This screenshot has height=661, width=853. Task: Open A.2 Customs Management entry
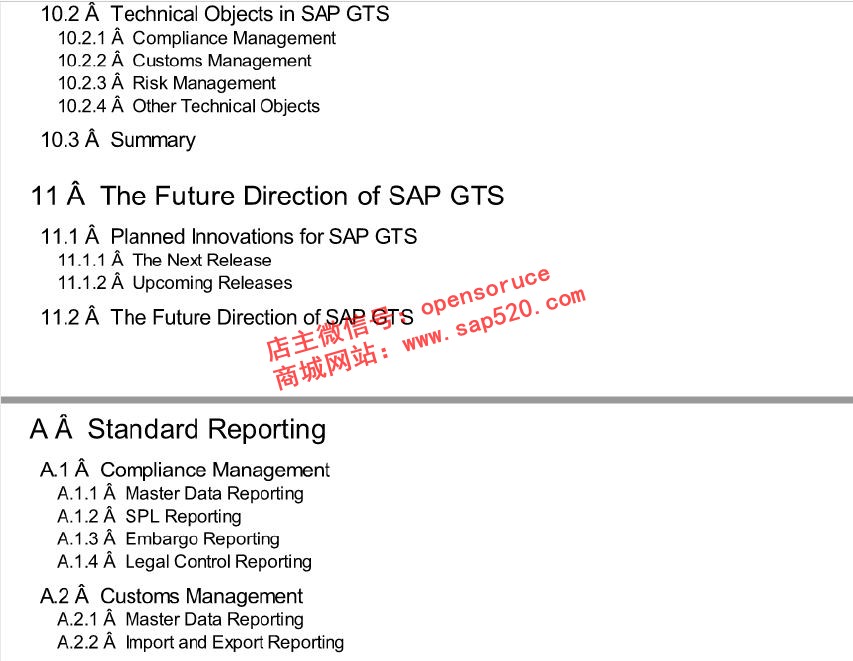171,596
